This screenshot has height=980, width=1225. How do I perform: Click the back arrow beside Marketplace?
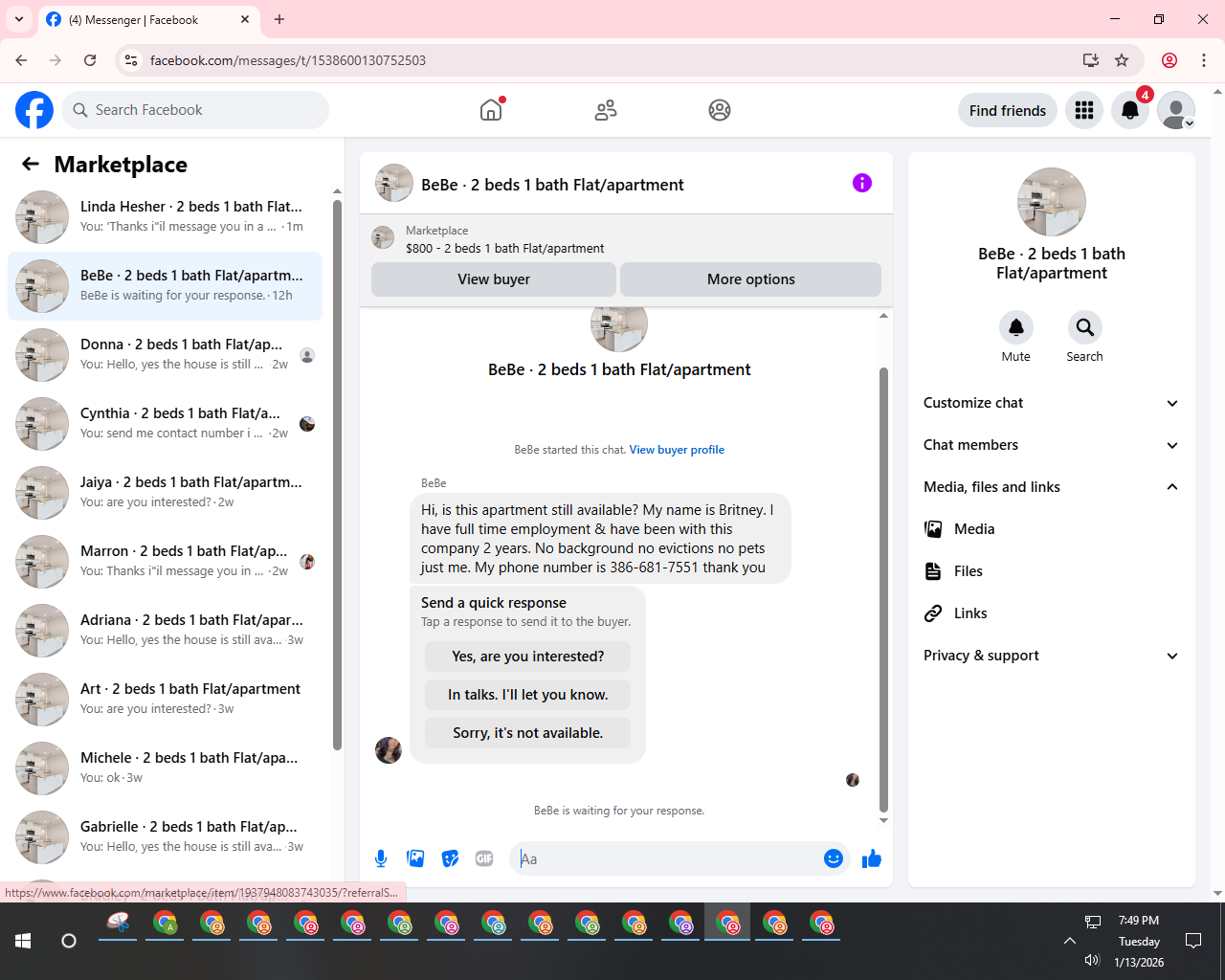point(31,164)
